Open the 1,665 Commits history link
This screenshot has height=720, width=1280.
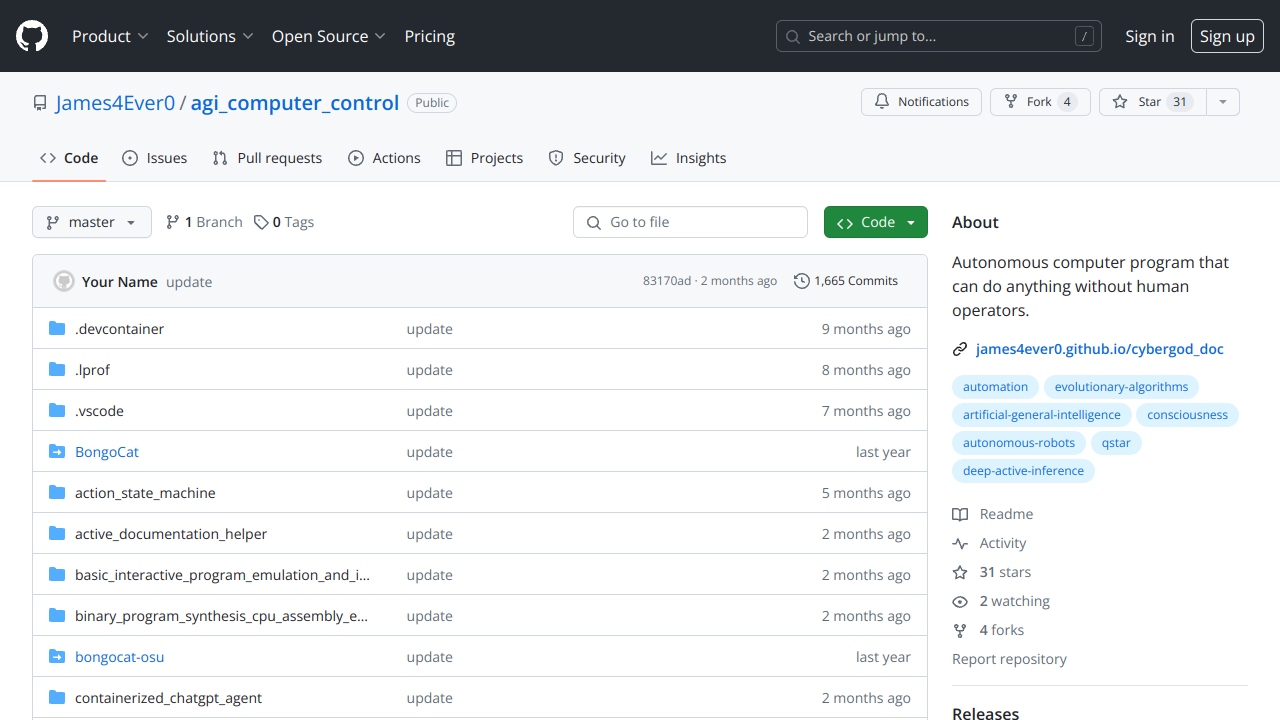point(846,281)
